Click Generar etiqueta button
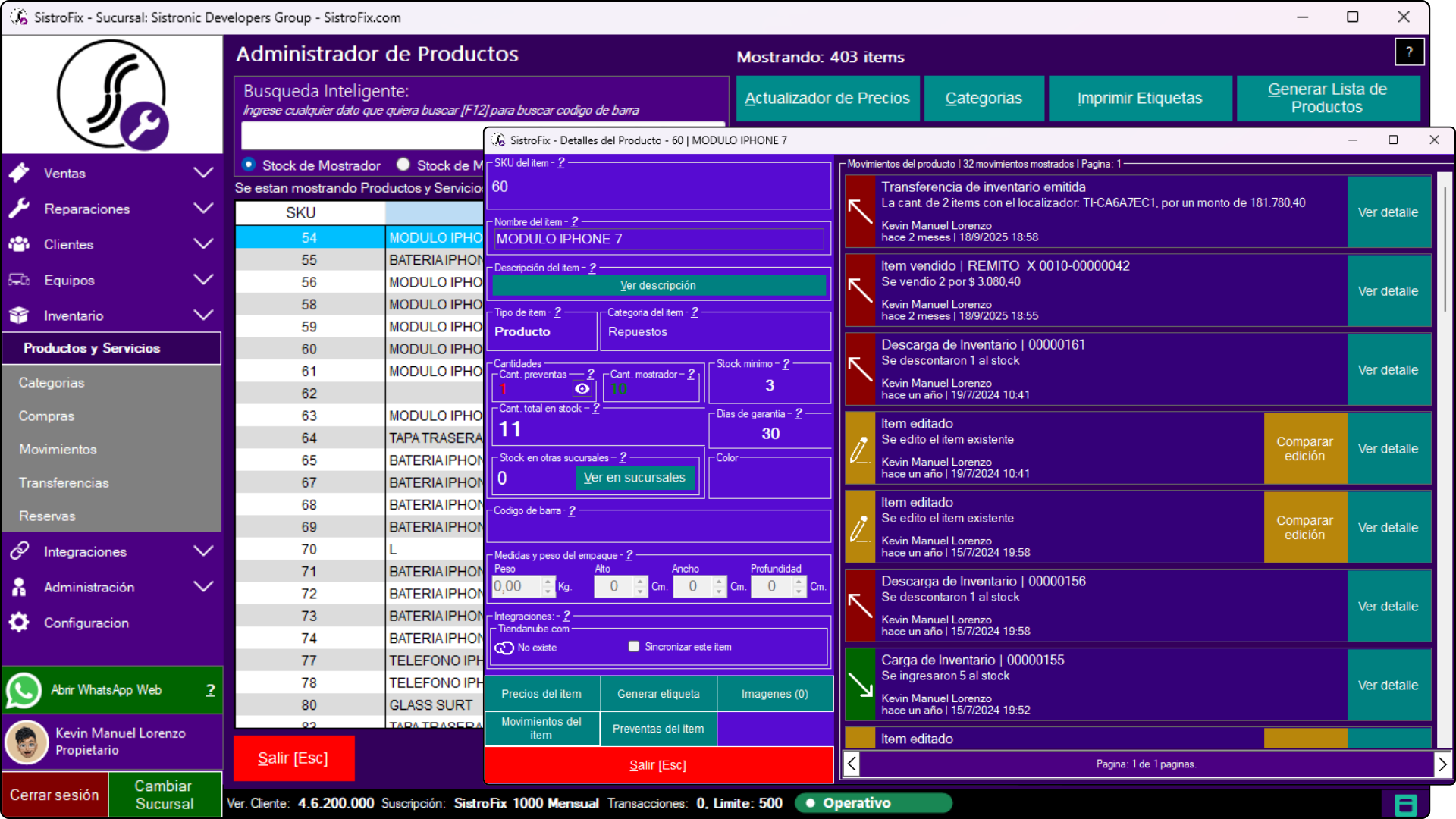 [658, 694]
